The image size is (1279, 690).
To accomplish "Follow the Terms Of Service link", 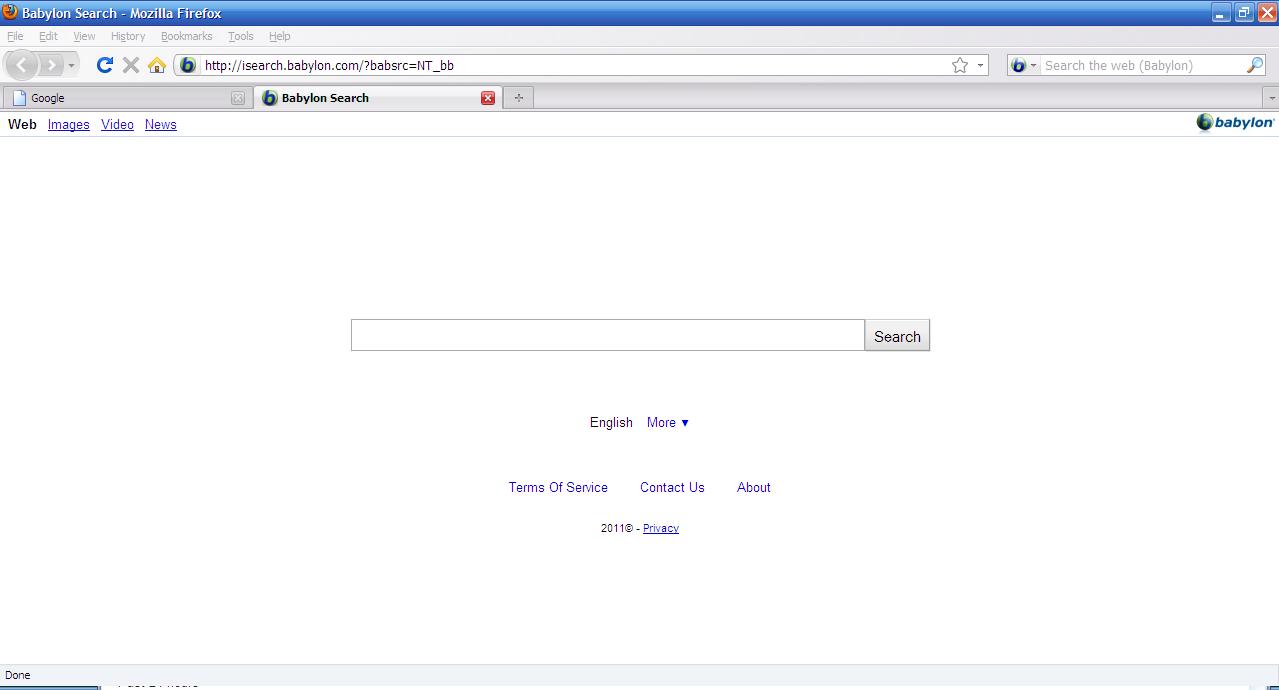I will pos(558,487).
